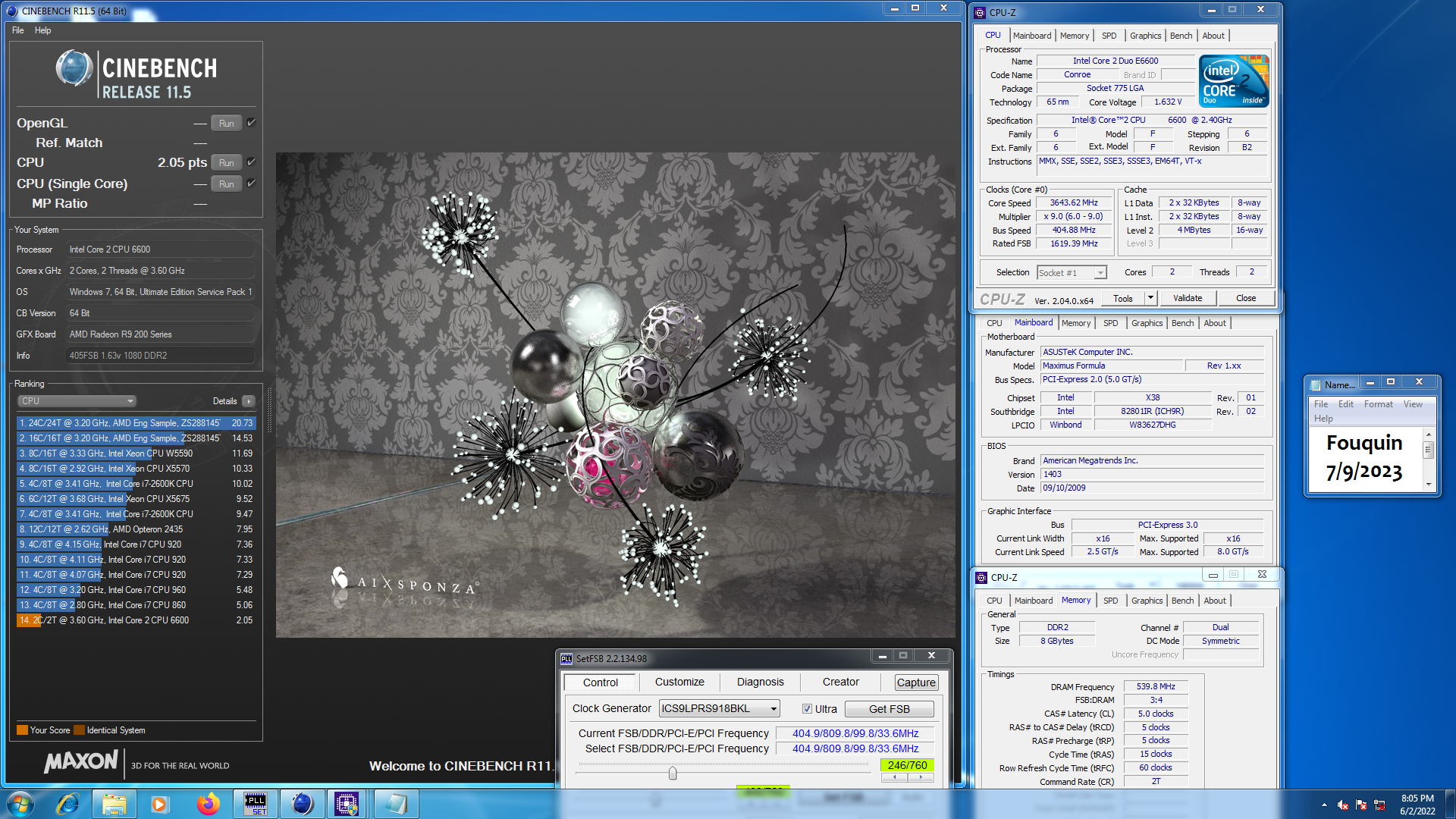Select ranking row 1 24C/24T AMD Eng Sample
This screenshot has width=1456, height=819.
click(136, 423)
